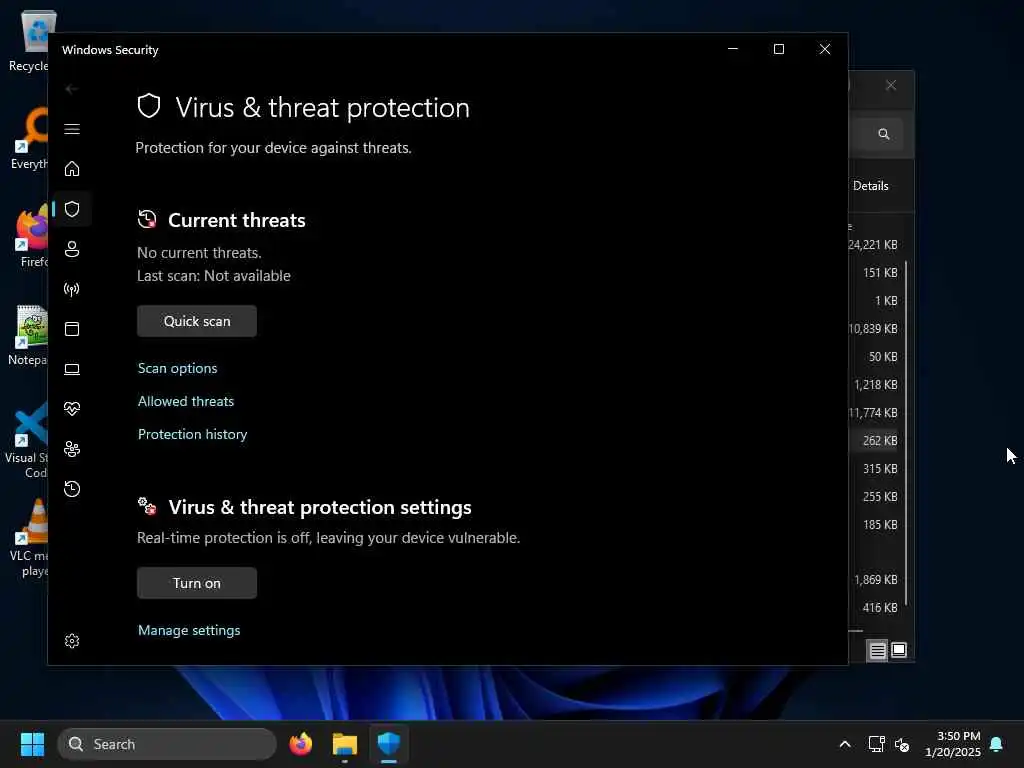This screenshot has height=768, width=1024.
Task: Switch File Explorer to details list view
Action: (x=877, y=650)
